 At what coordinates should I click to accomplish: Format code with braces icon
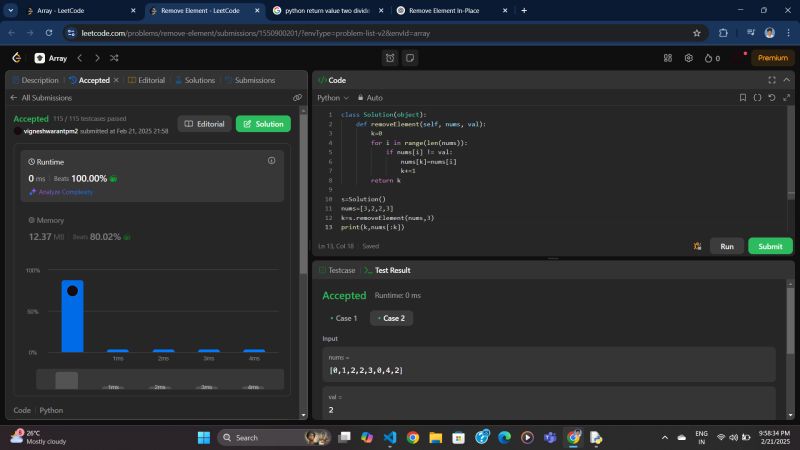[757, 97]
